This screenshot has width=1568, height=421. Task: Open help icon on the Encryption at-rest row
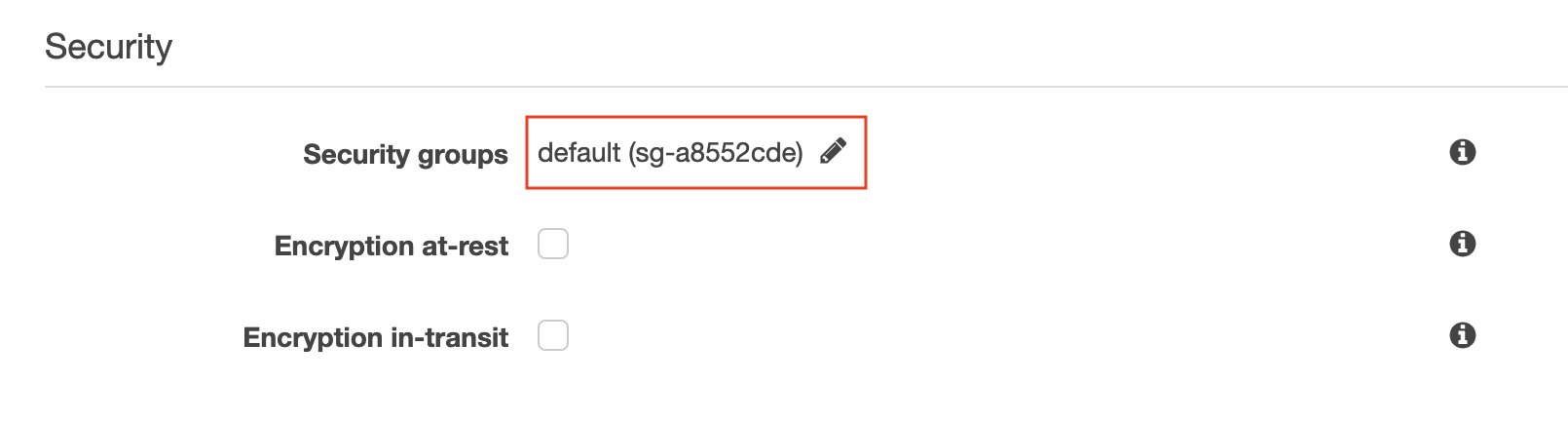click(x=1462, y=244)
